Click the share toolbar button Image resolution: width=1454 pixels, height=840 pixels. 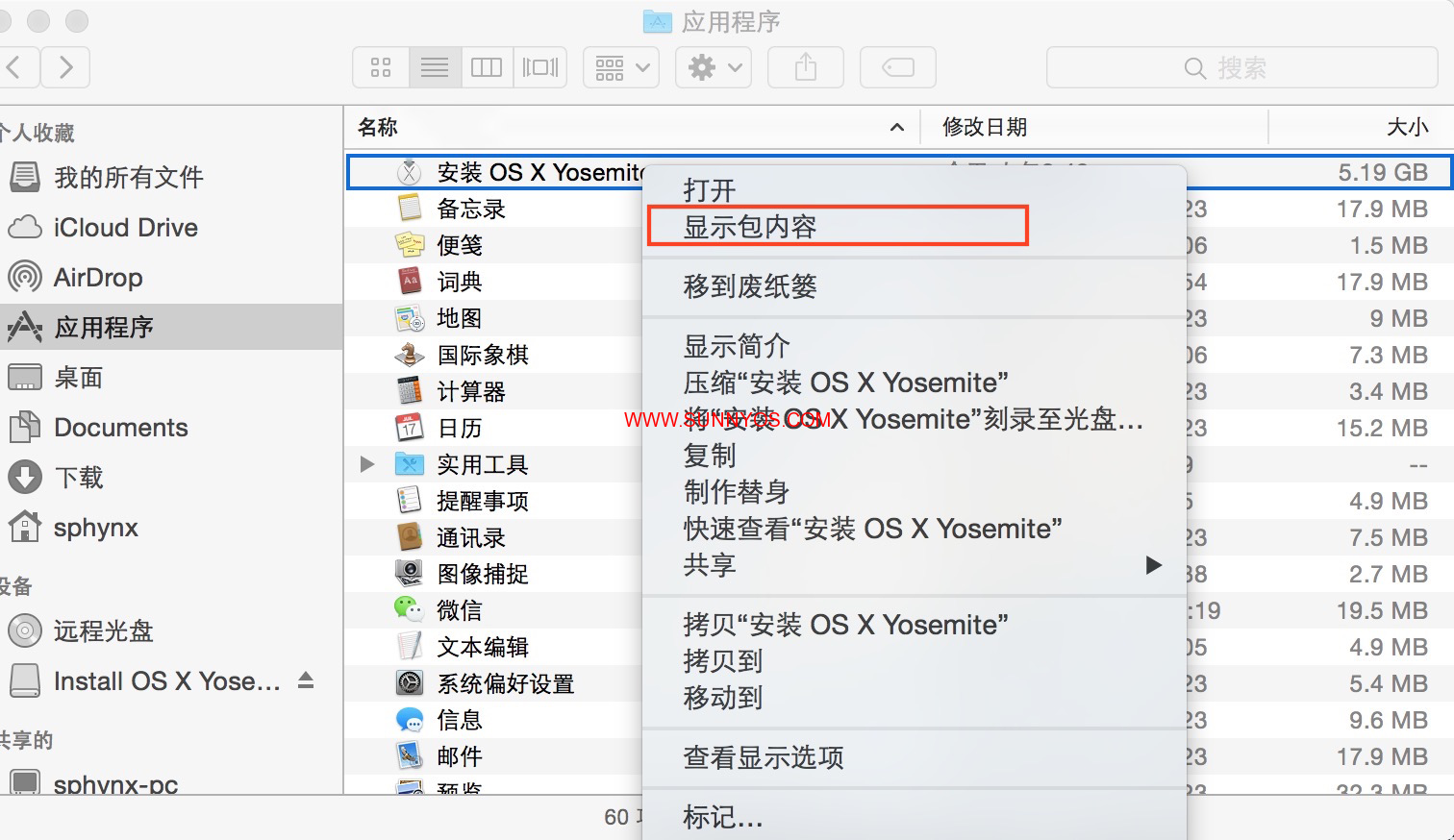(806, 67)
